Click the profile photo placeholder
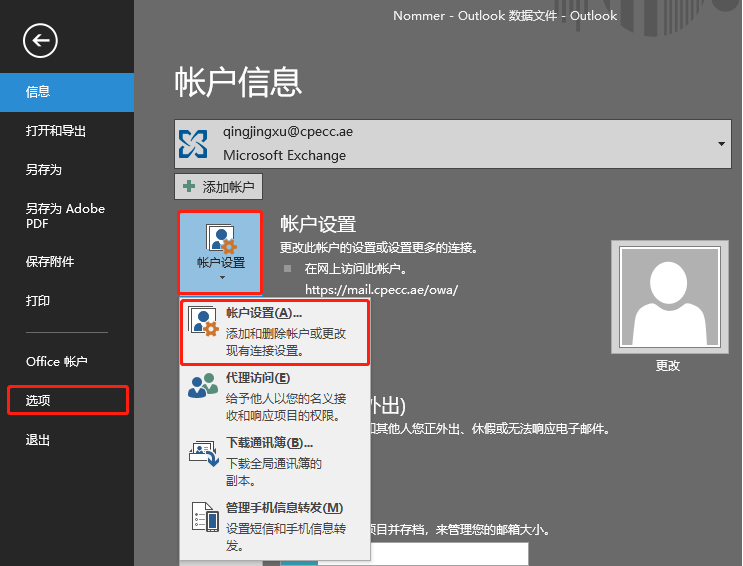Screen dimensions: 743x566 [x=670, y=297]
